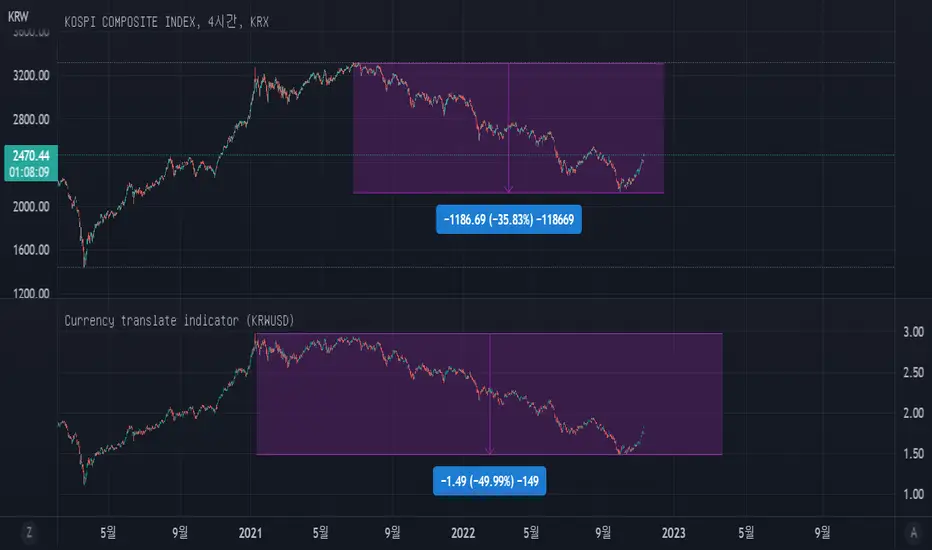Click the current price label 2470.44
The image size is (932, 550).
[x=30, y=154]
